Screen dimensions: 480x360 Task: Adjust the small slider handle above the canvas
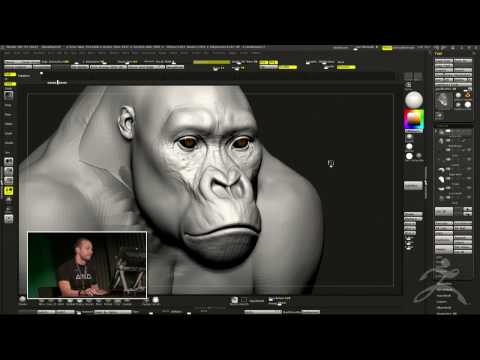coord(58,82)
